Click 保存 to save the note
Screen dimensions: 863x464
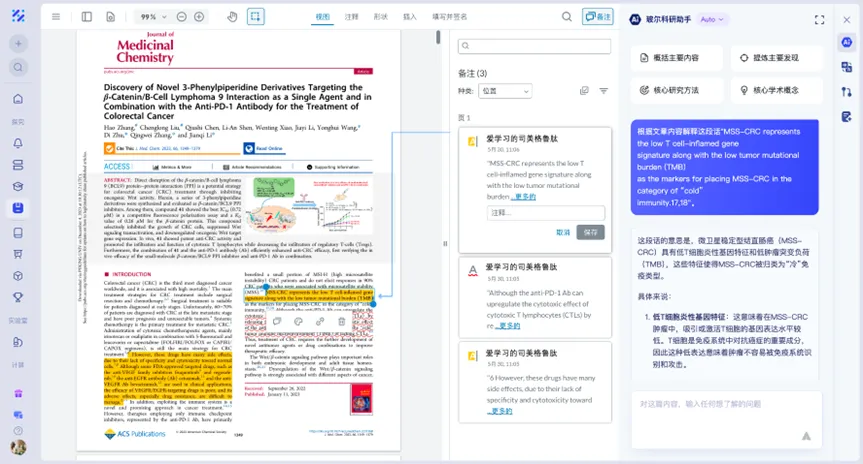tap(591, 232)
